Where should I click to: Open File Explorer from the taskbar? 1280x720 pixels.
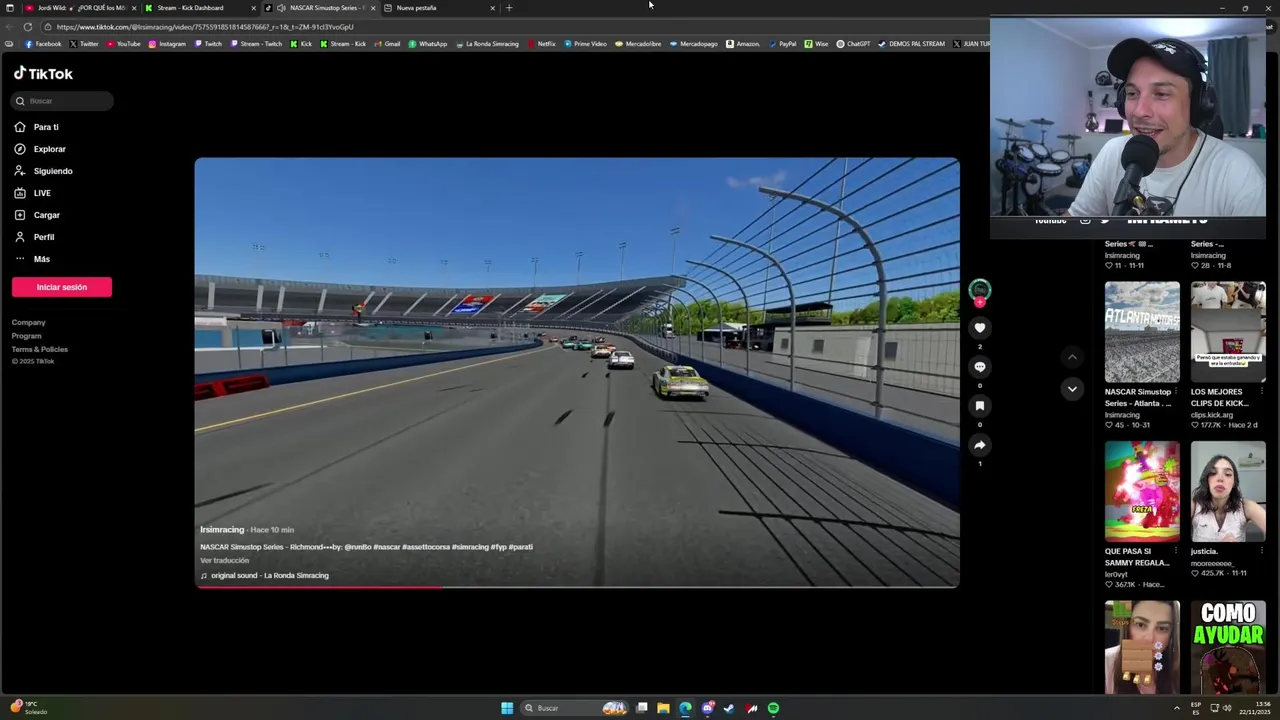663,708
